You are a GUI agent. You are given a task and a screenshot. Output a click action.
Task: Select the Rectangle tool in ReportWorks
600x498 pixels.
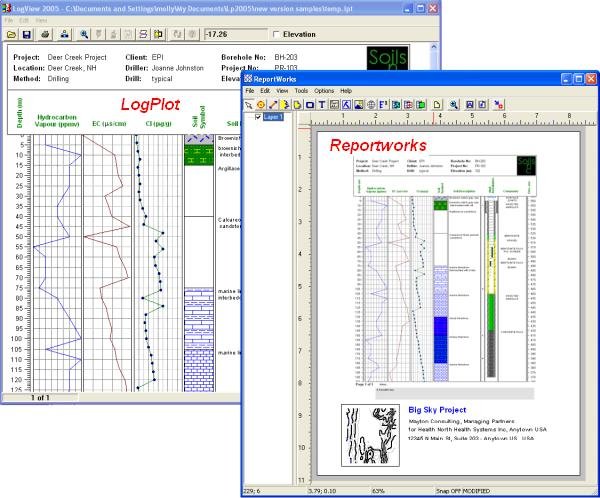(310, 104)
